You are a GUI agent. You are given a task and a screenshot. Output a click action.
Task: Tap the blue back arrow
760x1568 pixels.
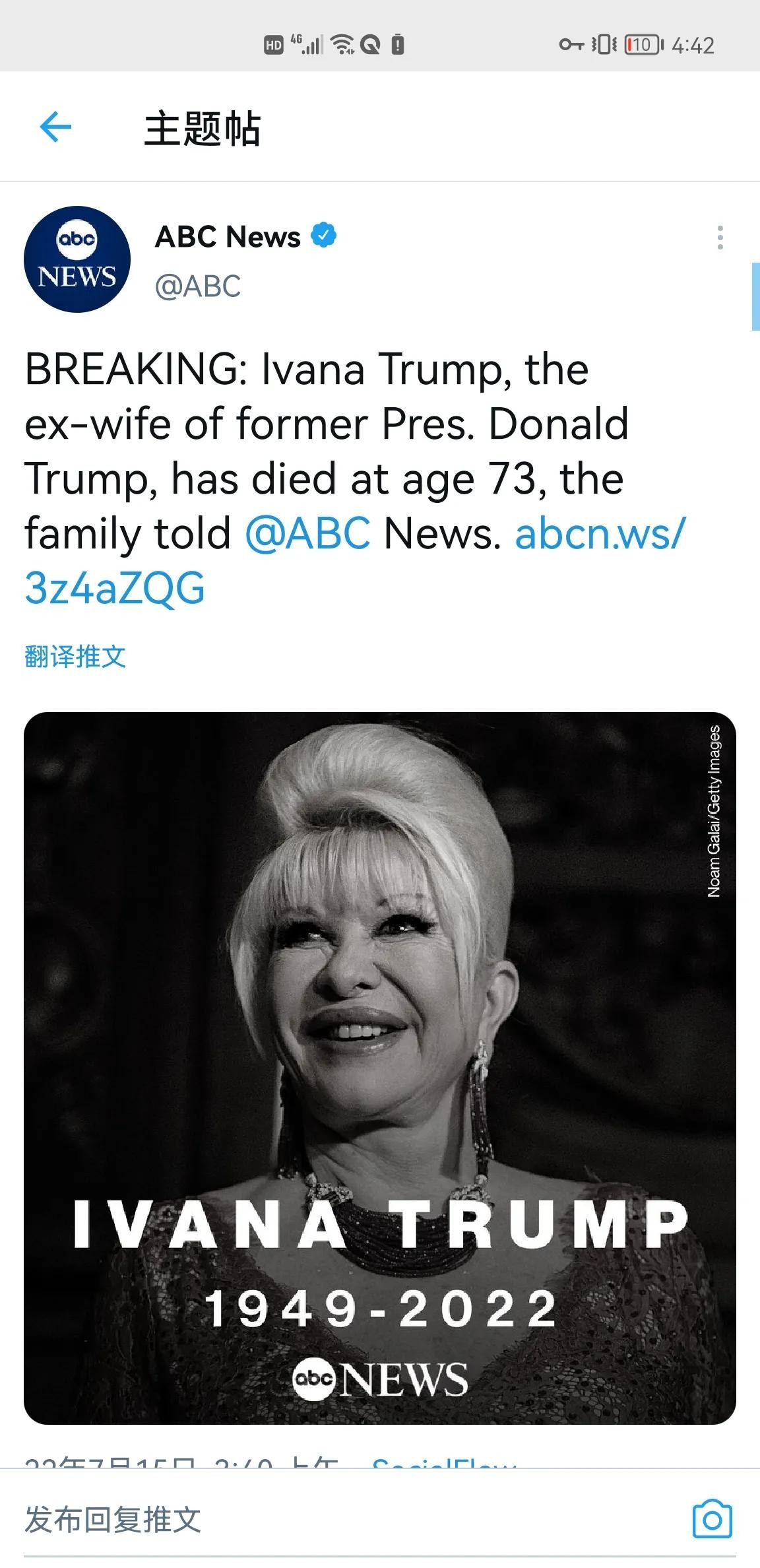(55, 127)
